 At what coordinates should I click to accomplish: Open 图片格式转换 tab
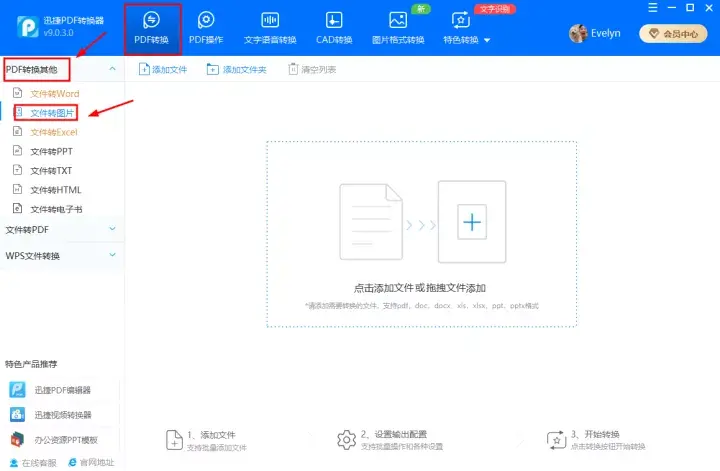pos(398,28)
